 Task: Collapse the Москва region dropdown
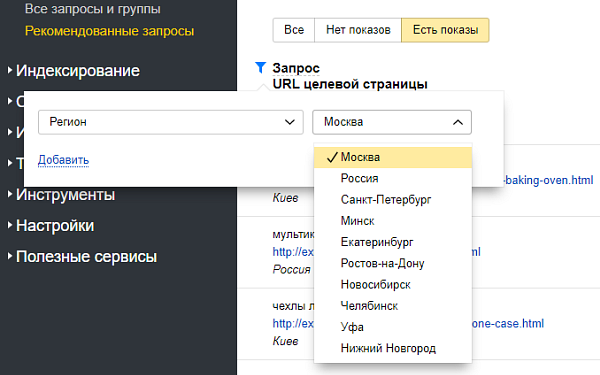point(392,122)
